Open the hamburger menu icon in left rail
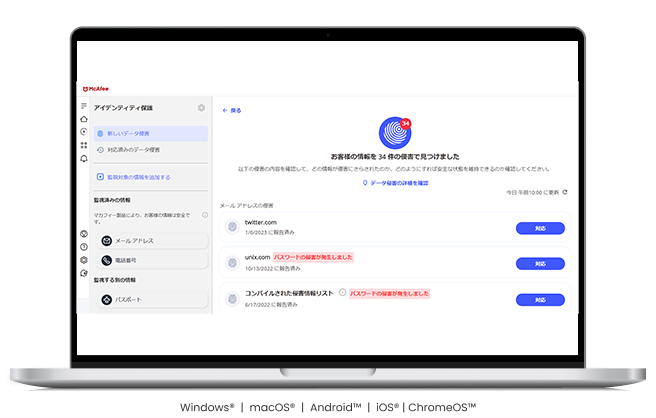Image resolution: width=656 pixels, height=418 pixels. point(84,106)
